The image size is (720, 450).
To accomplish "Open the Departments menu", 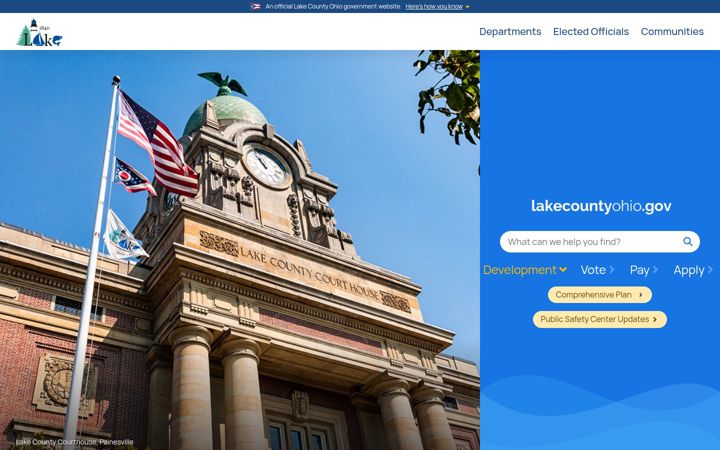I will tap(510, 32).
